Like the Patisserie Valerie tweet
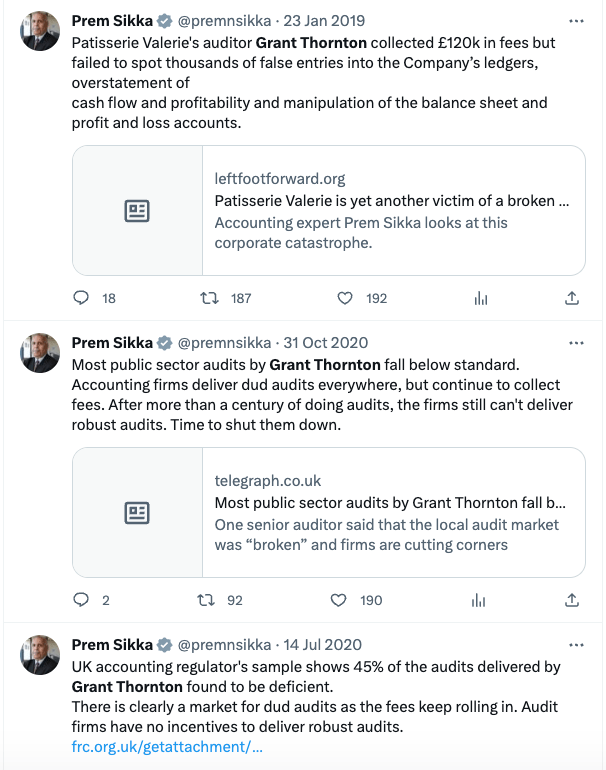 pos(345,298)
